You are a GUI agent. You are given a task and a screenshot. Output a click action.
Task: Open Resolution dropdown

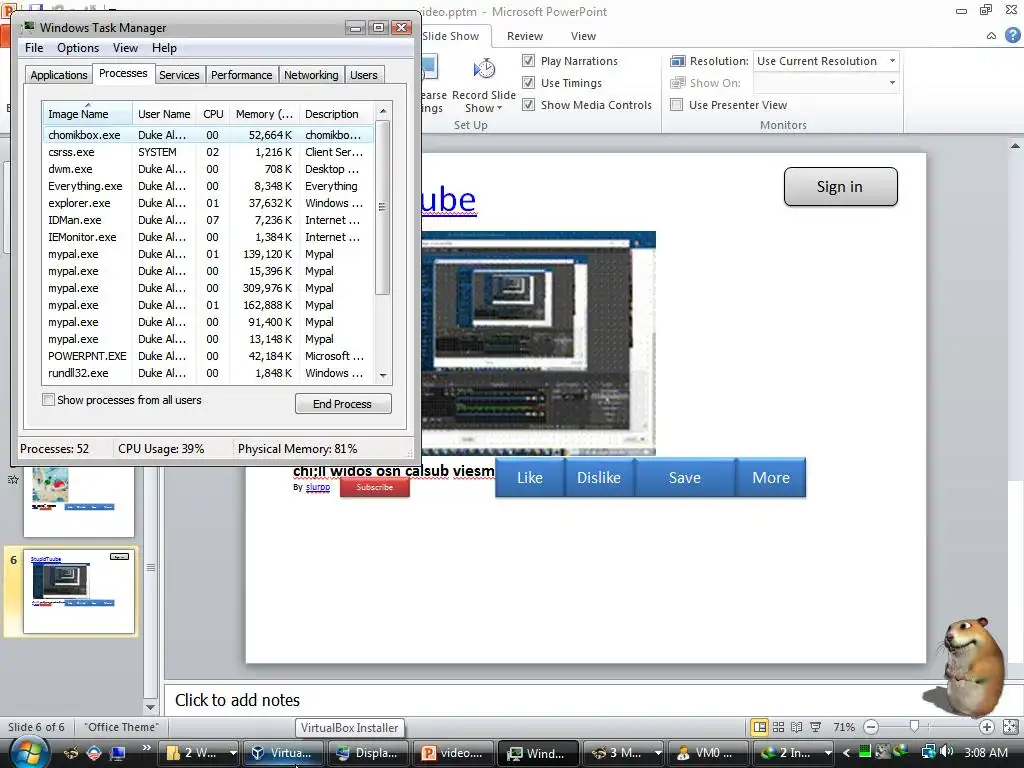pos(892,61)
